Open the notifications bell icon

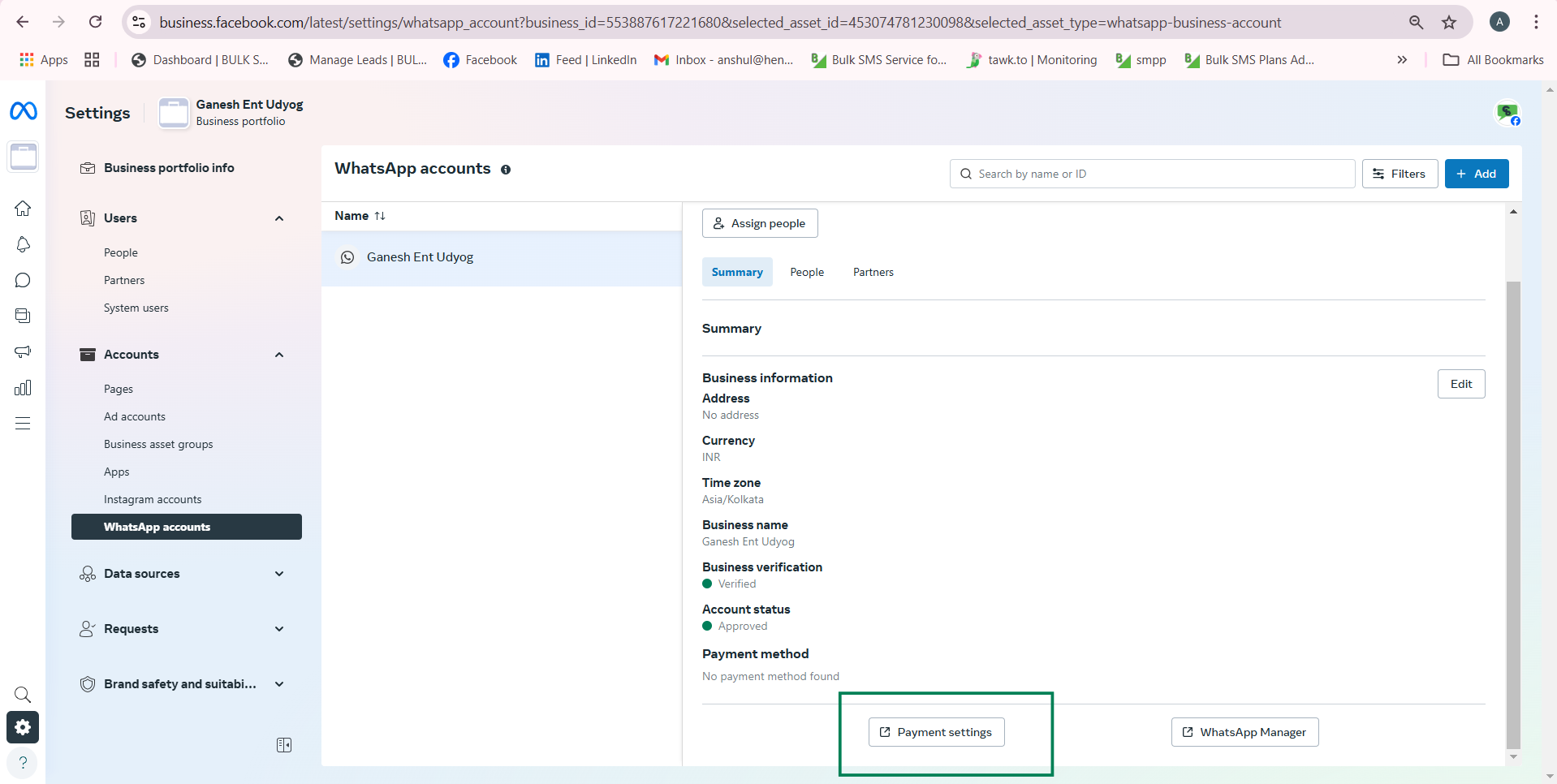click(x=23, y=244)
